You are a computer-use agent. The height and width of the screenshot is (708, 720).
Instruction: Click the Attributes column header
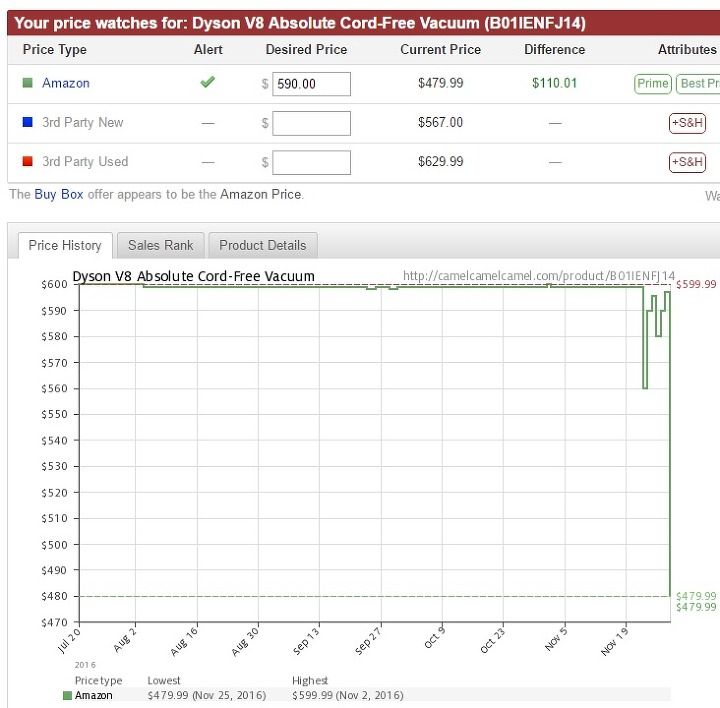coord(687,49)
